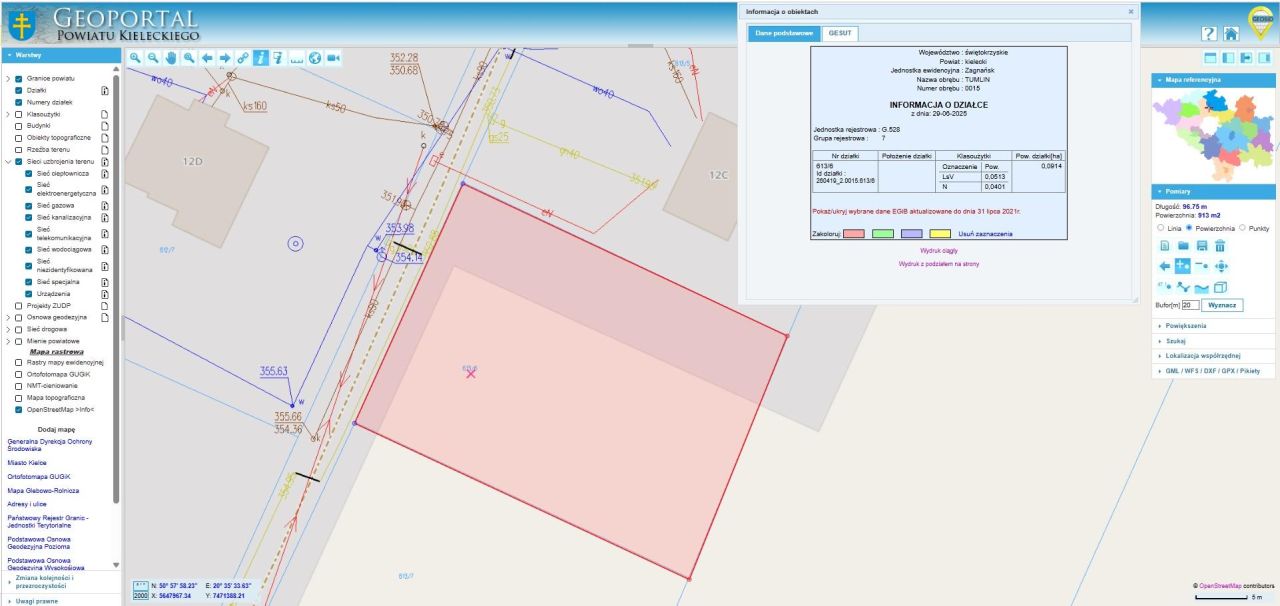Toggle the Sieć gazowa layer checkbox
This screenshot has width=1280, height=606.
[x=28, y=205]
